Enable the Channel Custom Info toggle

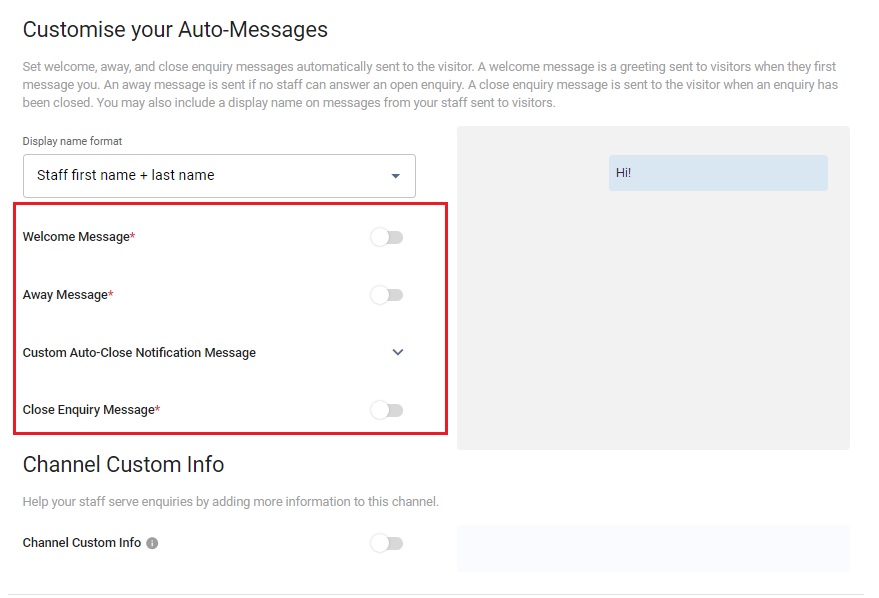coord(387,543)
